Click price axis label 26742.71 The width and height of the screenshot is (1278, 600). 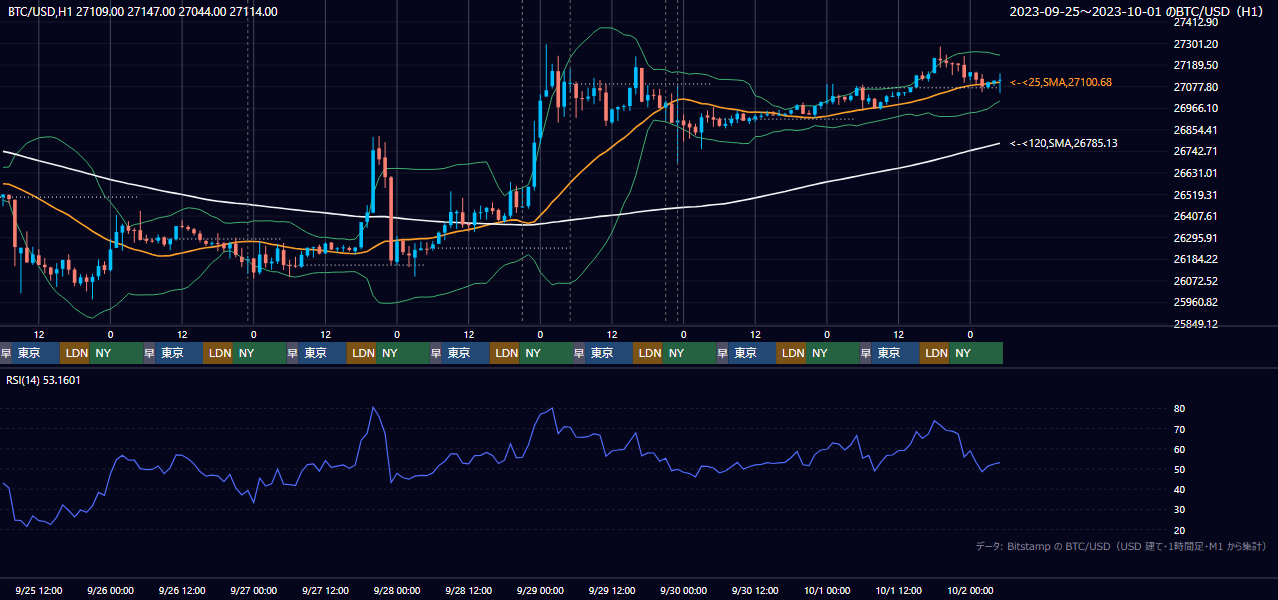[x=1195, y=151]
